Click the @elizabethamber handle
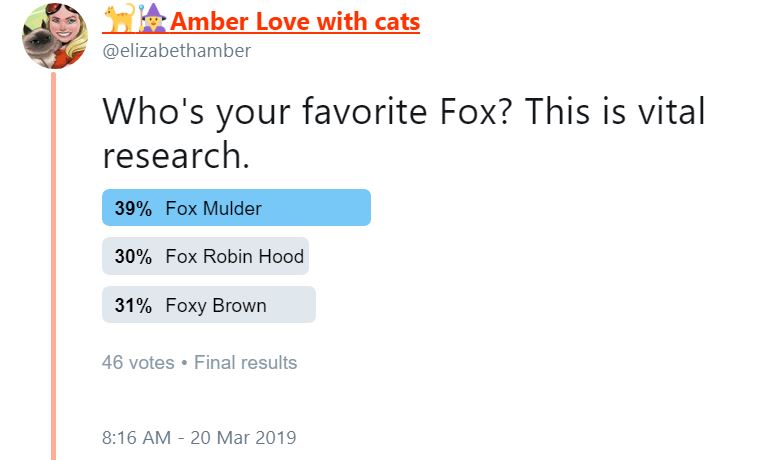Screen dimensions: 765x460 (177, 51)
